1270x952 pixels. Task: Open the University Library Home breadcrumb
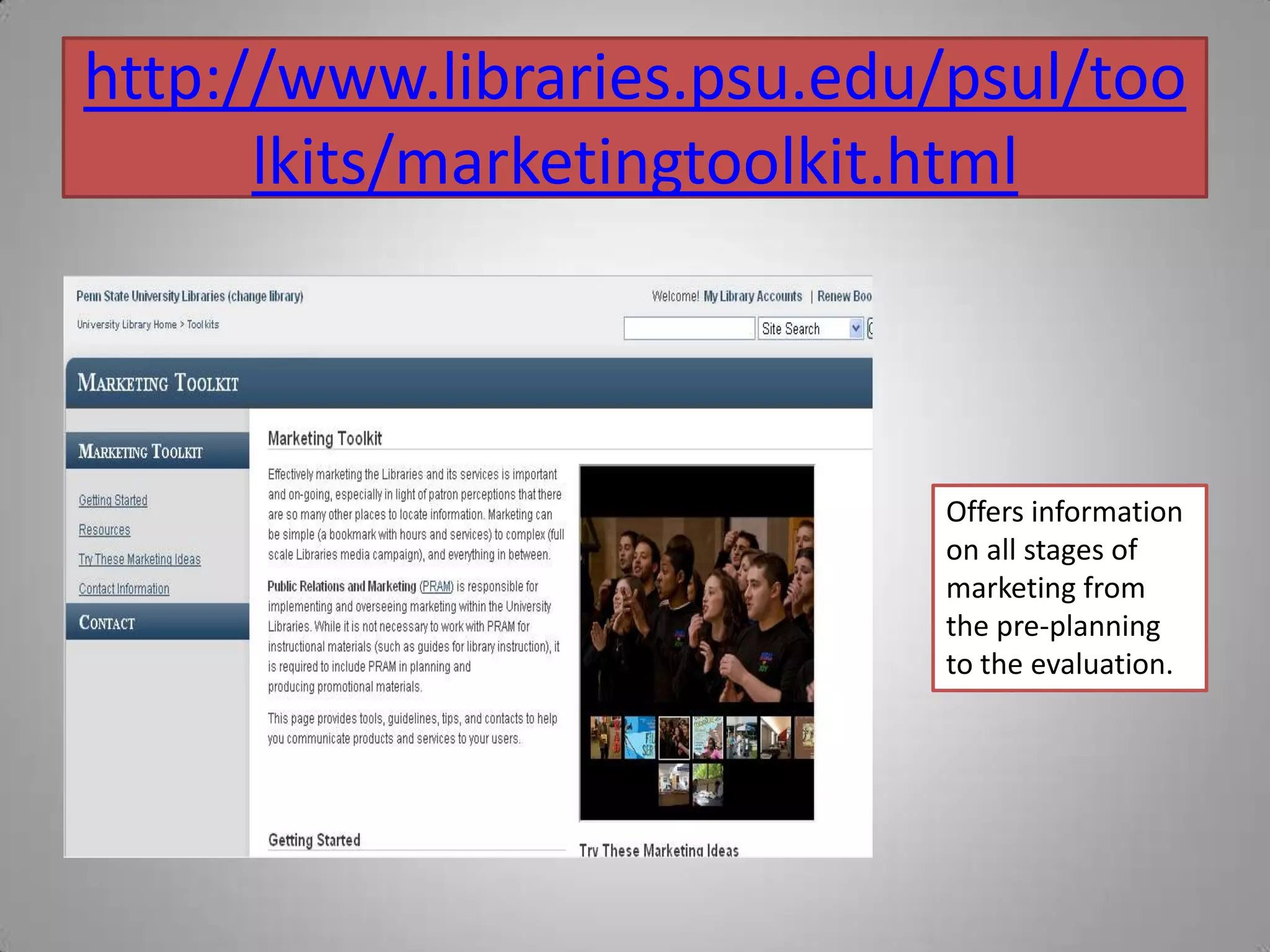[127, 324]
